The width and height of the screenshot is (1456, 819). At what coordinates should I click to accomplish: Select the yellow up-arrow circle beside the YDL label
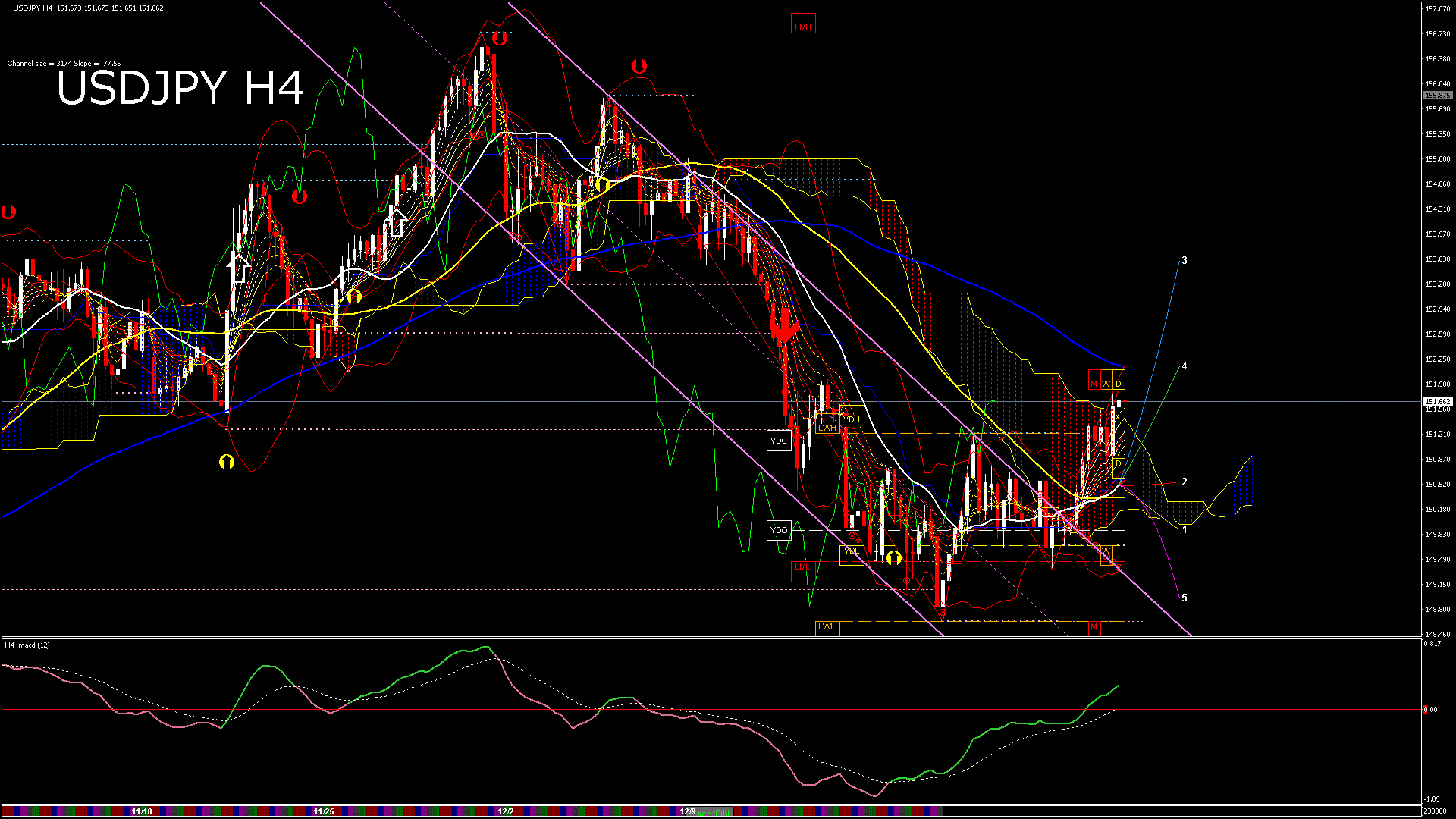893,558
